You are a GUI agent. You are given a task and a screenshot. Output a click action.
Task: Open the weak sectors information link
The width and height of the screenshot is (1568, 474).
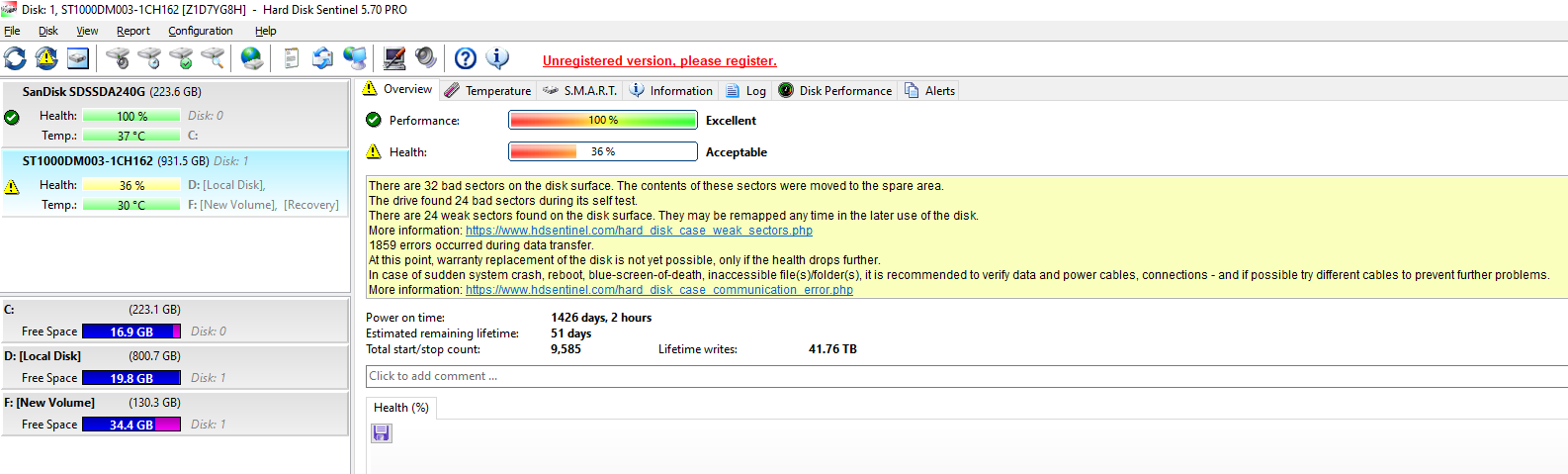click(x=639, y=231)
